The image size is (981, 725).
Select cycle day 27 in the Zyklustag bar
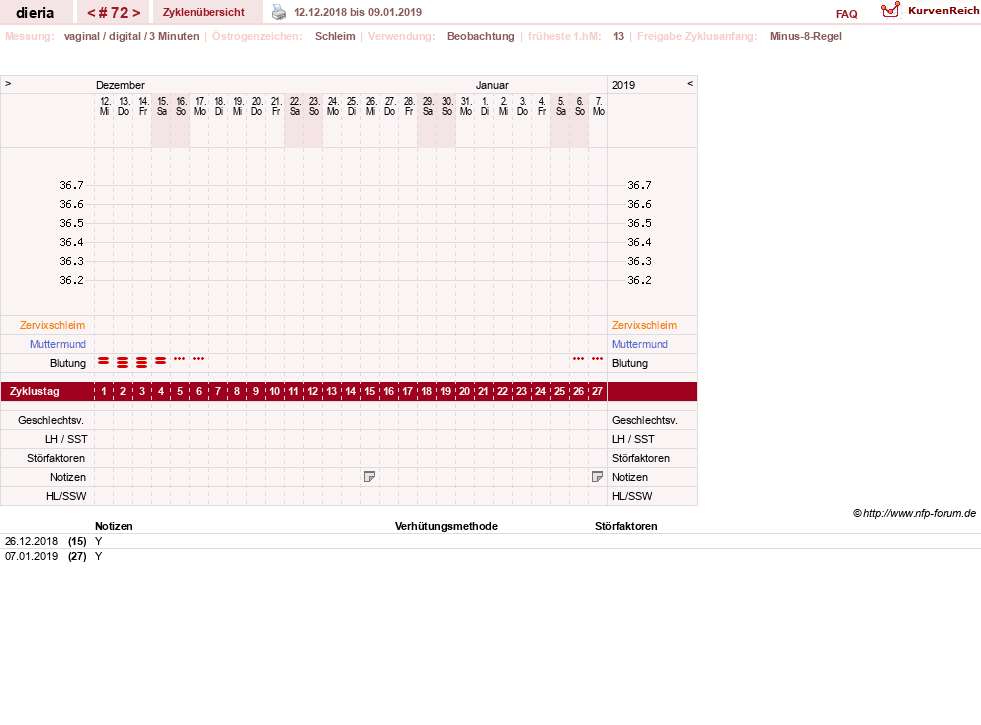[x=597, y=392]
